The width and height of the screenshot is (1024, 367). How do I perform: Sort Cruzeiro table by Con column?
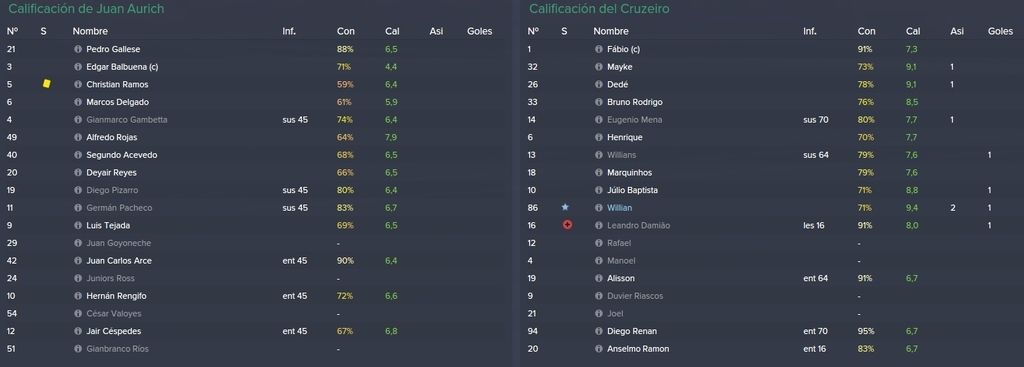(x=867, y=31)
